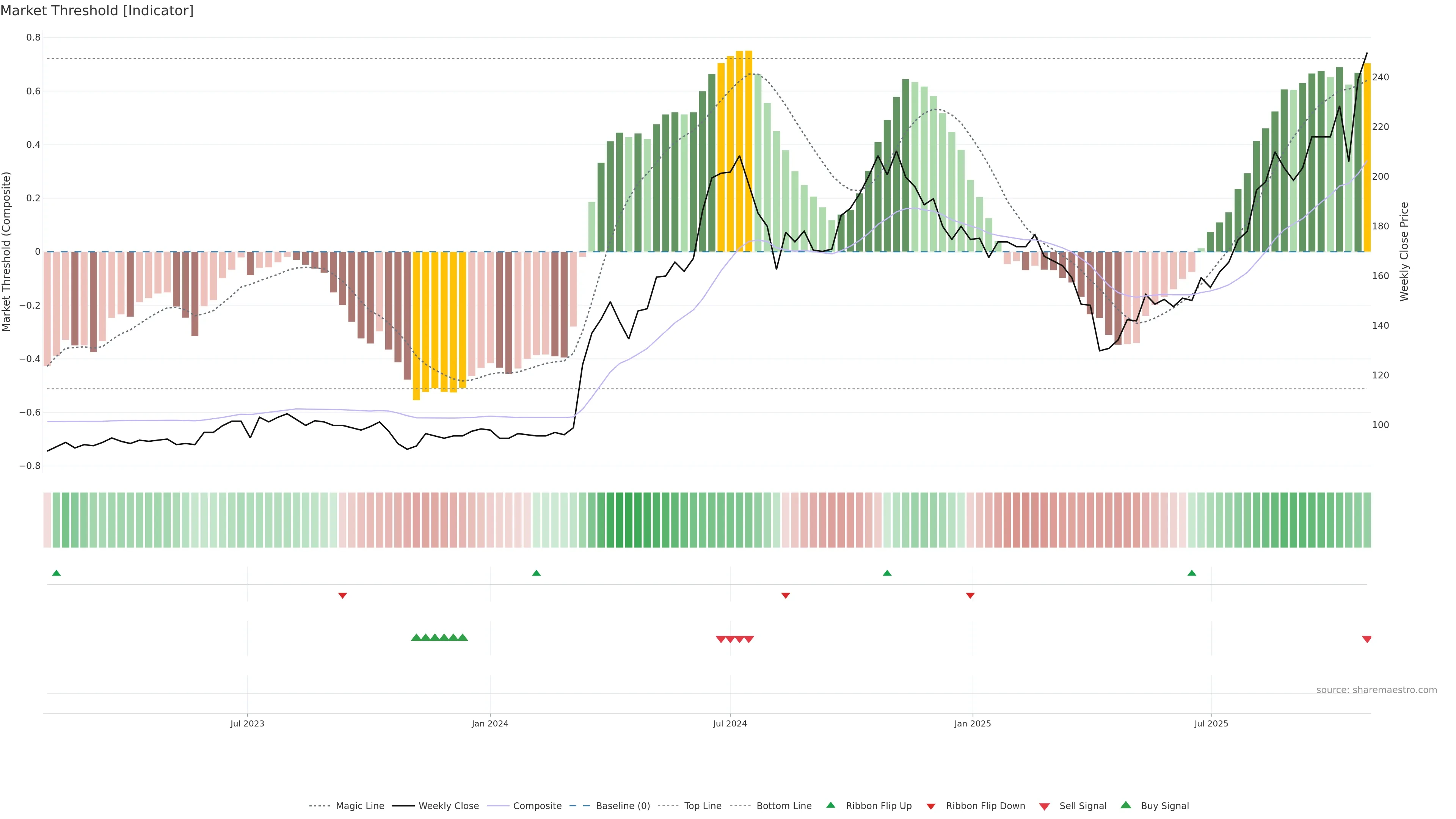
Task: Click Ribbon Flip Down marker near Jan 2025
Action: click(970, 595)
